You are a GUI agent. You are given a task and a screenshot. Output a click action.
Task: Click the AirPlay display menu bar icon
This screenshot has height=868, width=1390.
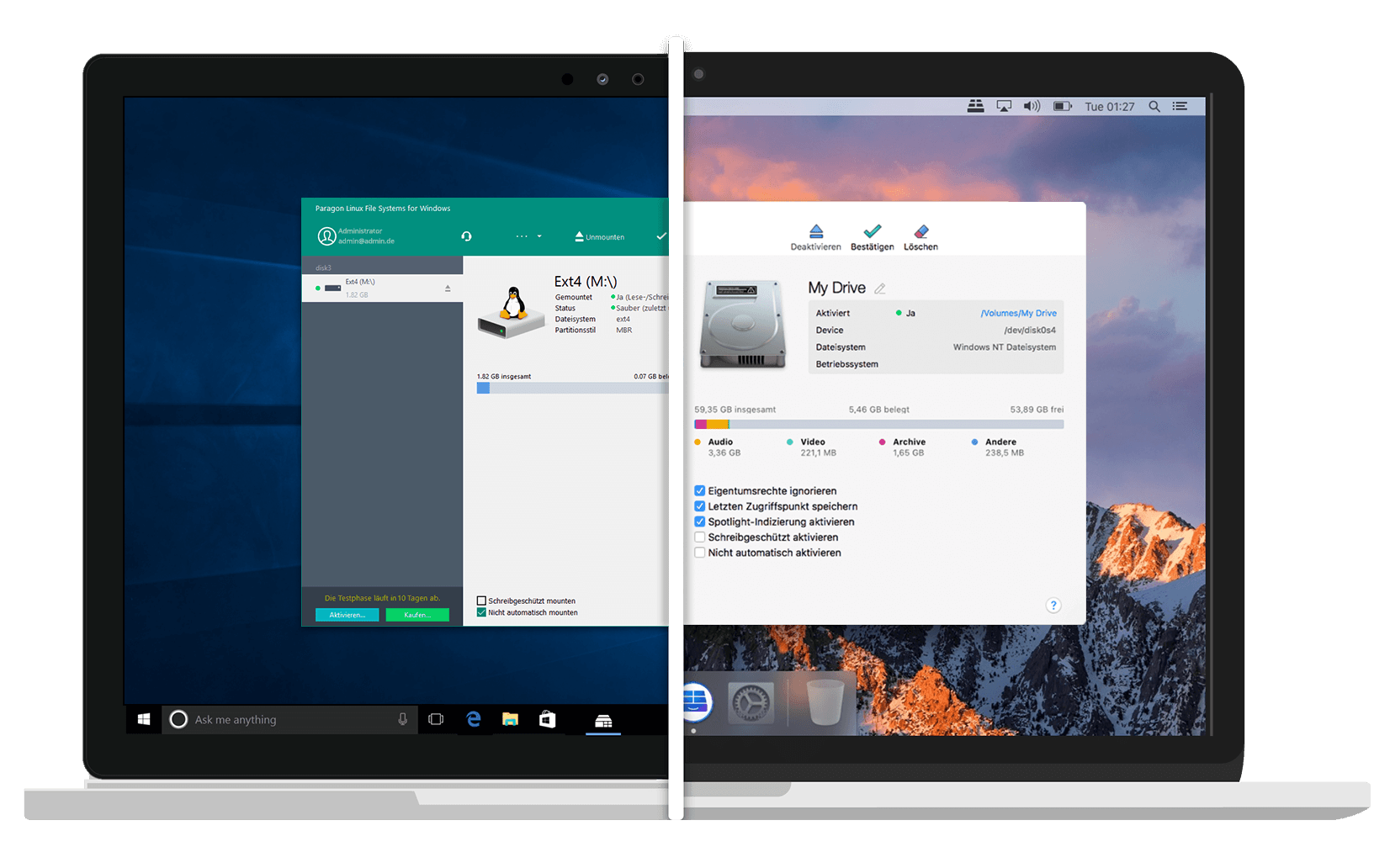(1005, 107)
